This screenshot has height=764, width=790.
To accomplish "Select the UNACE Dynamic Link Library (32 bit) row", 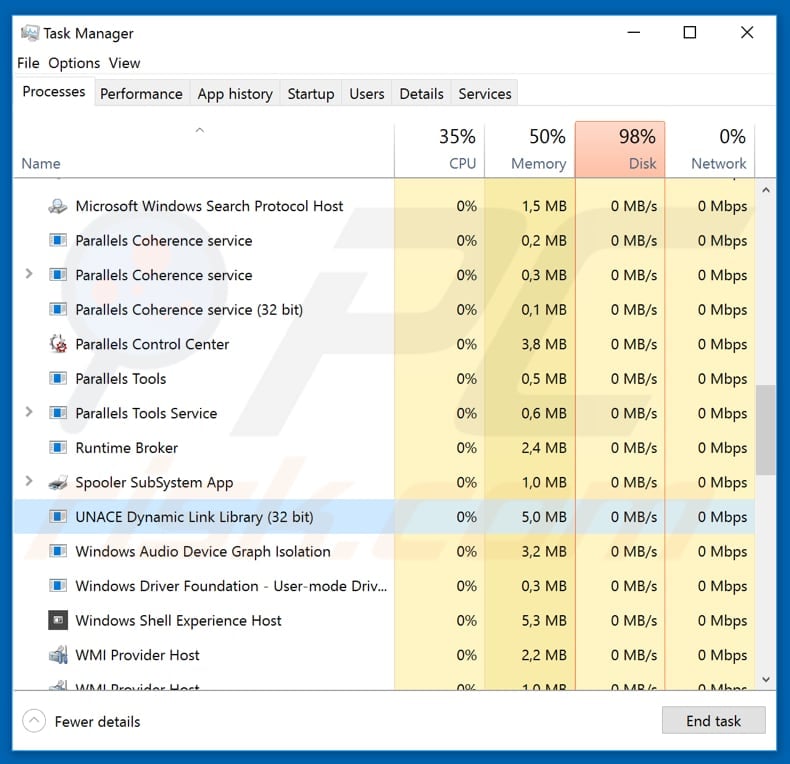I will (x=384, y=517).
